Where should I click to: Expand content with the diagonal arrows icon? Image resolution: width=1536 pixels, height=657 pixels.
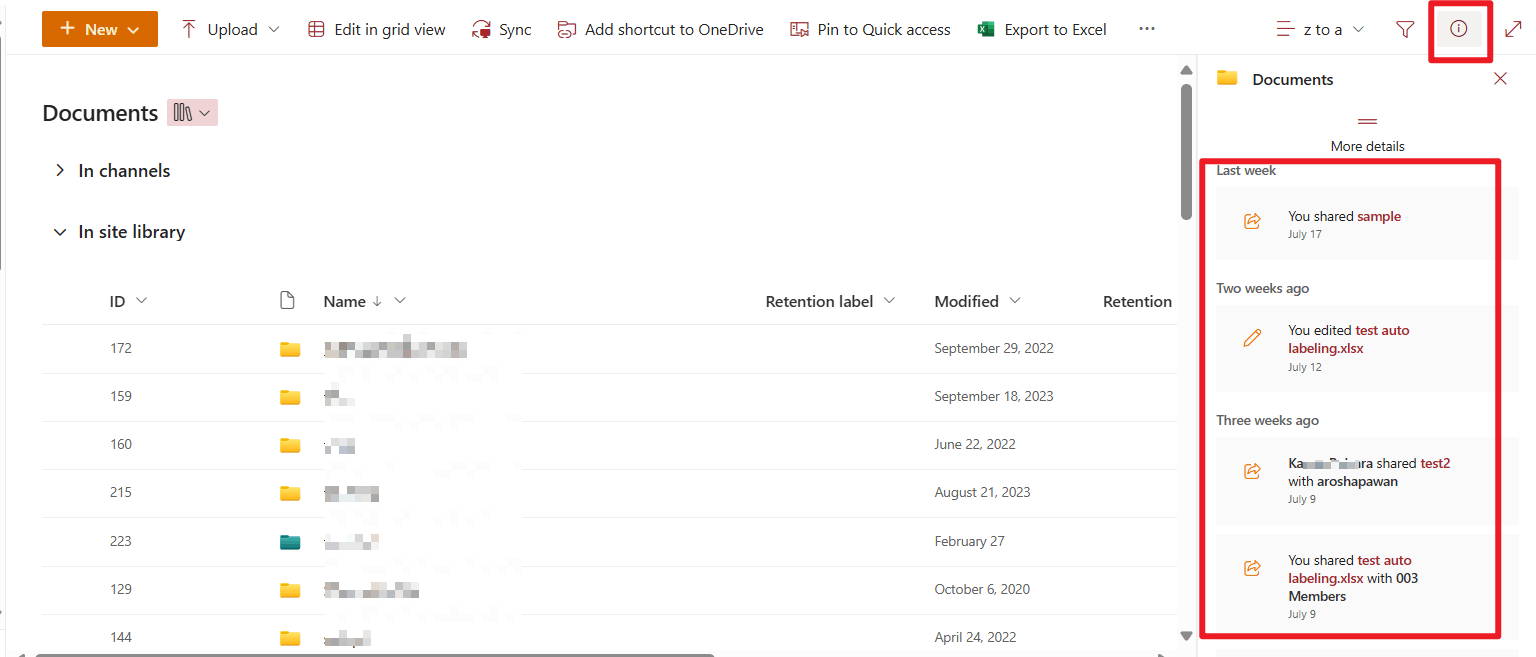[1513, 29]
